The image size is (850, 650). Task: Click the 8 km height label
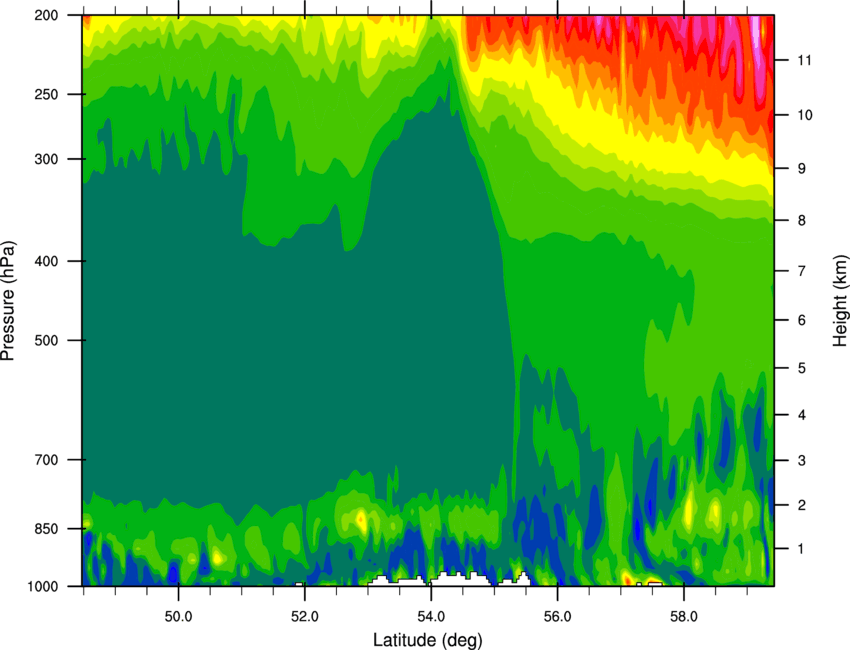(802, 220)
